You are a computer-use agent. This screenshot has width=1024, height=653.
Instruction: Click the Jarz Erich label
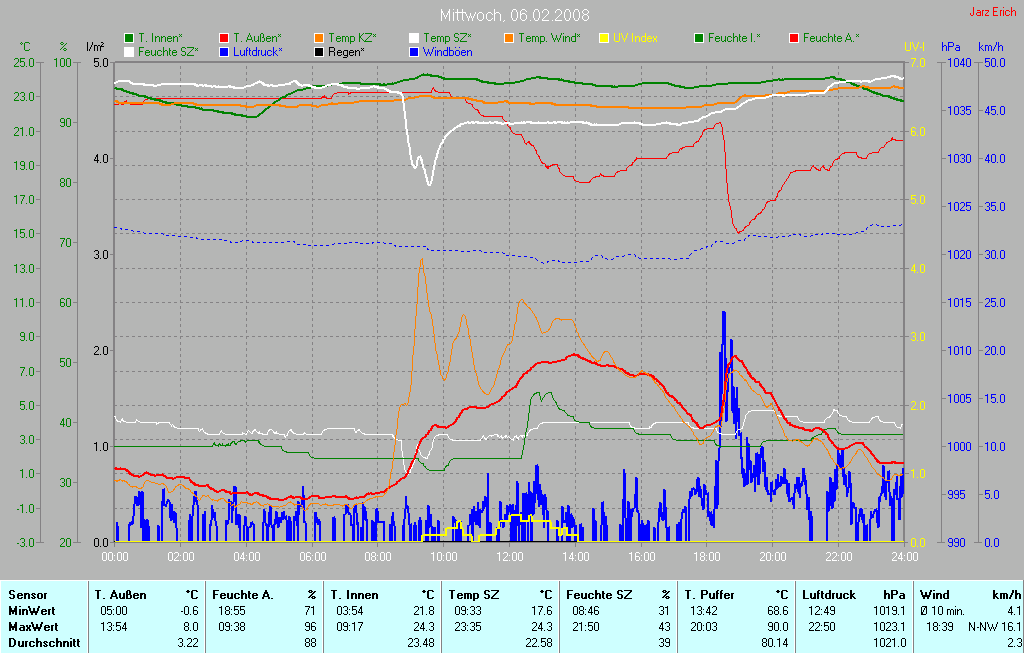993,12
